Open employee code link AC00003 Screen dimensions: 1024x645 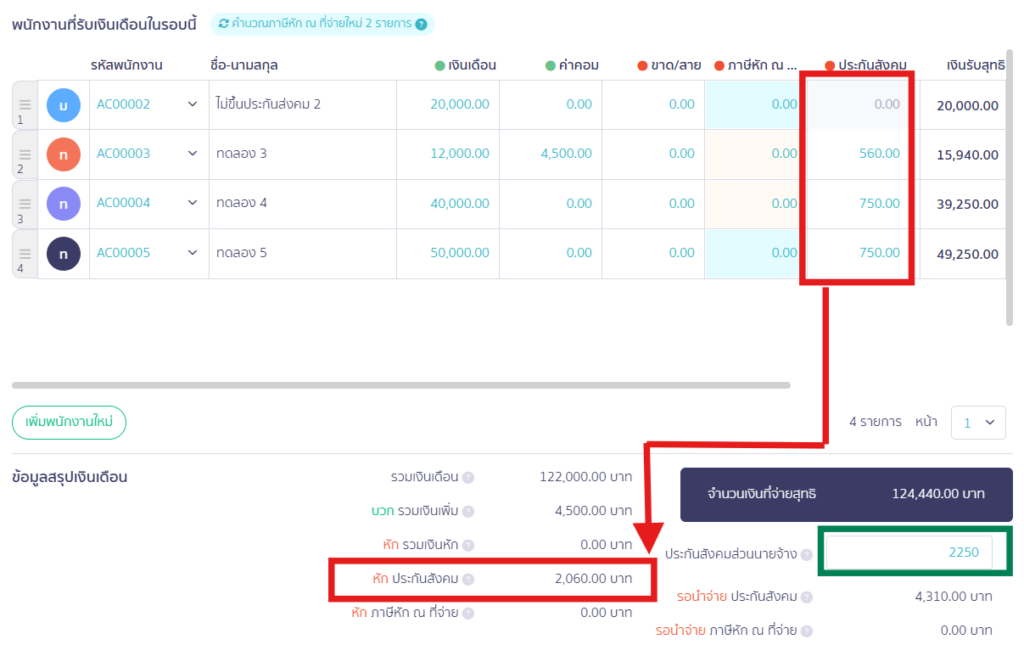(x=123, y=154)
